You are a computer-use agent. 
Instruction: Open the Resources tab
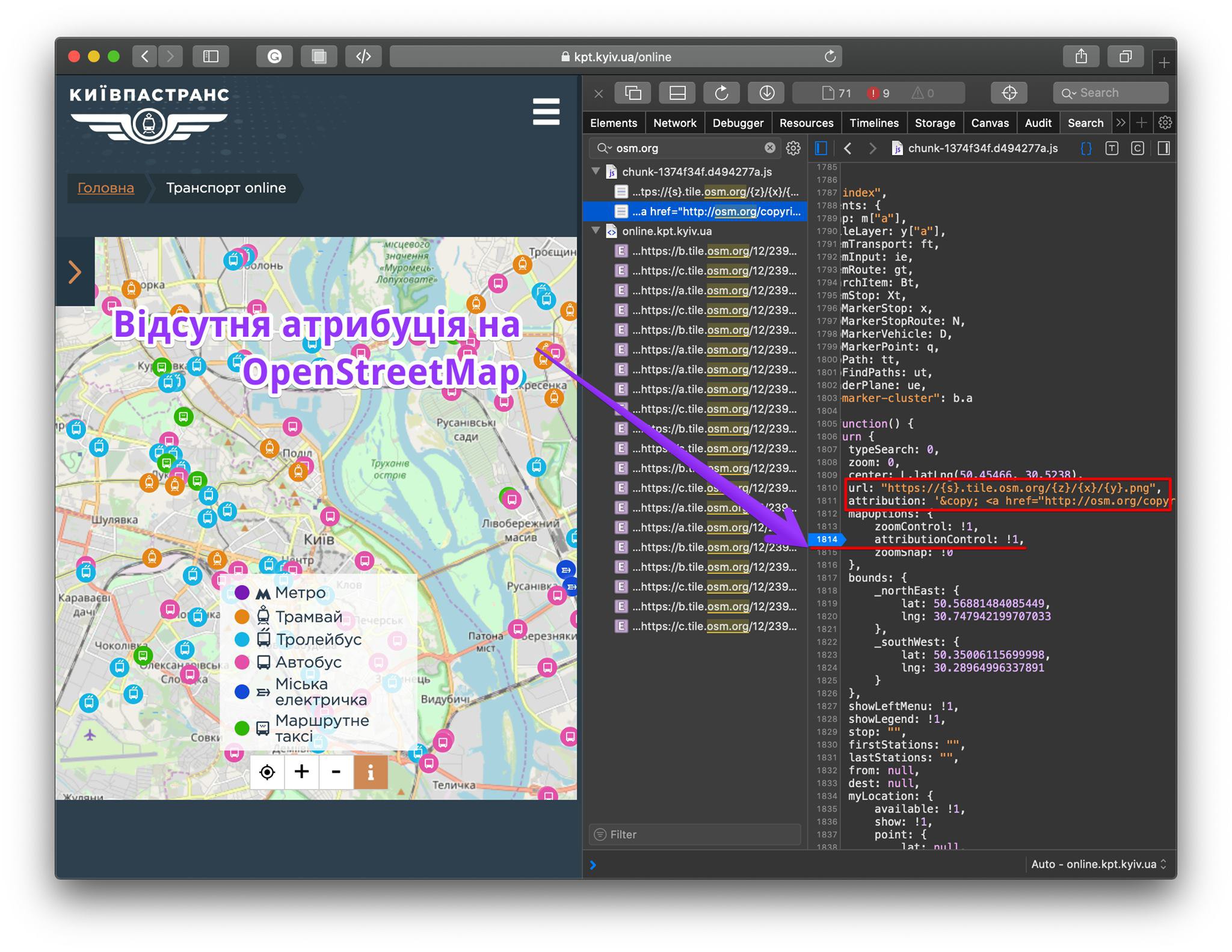point(806,123)
